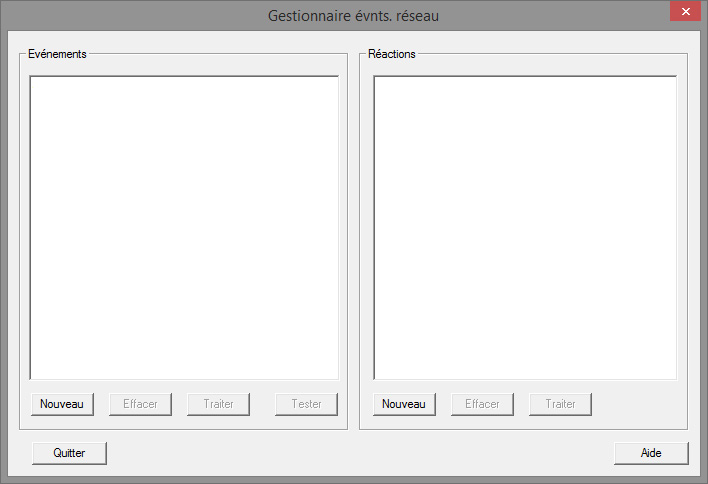Click the Effacer button in Evénements group
The width and height of the screenshot is (708, 484).
click(140, 404)
